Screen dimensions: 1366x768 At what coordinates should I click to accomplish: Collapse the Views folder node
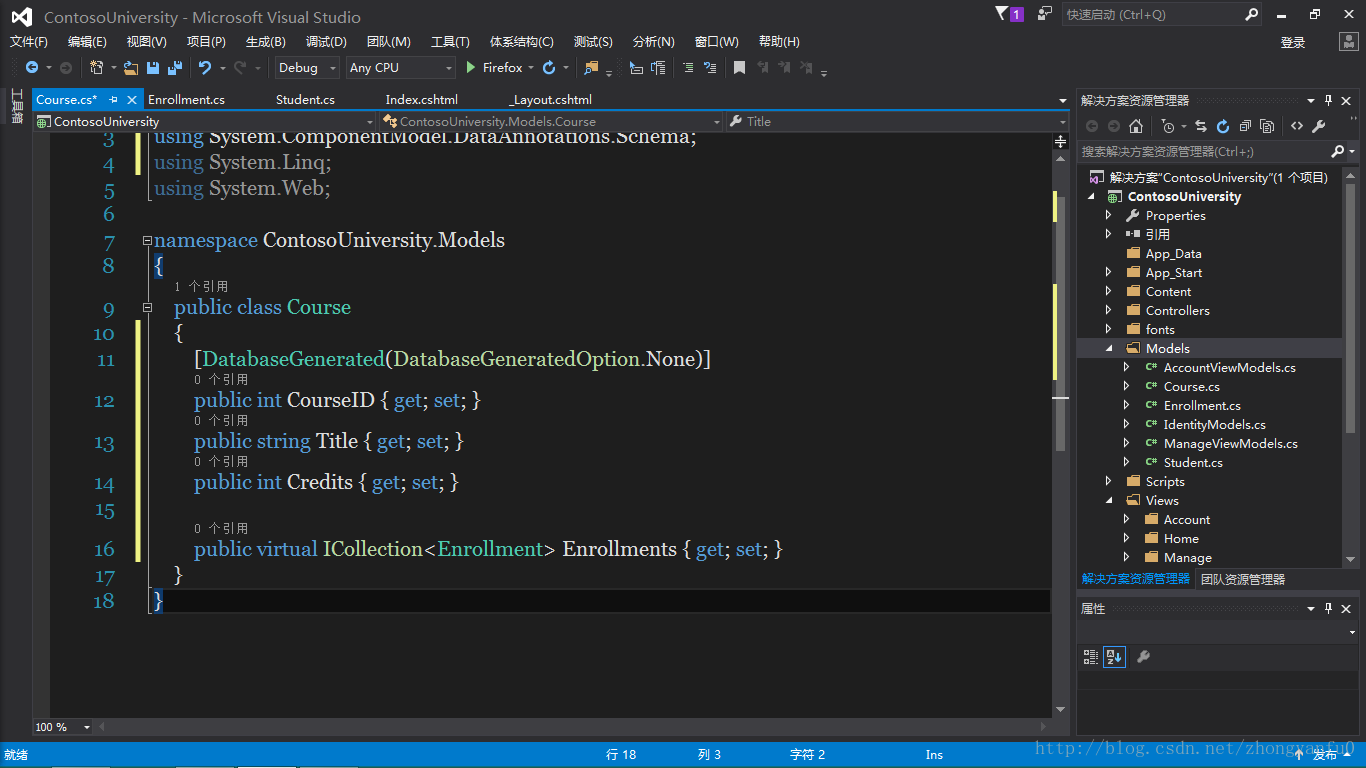pos(1108,500)
